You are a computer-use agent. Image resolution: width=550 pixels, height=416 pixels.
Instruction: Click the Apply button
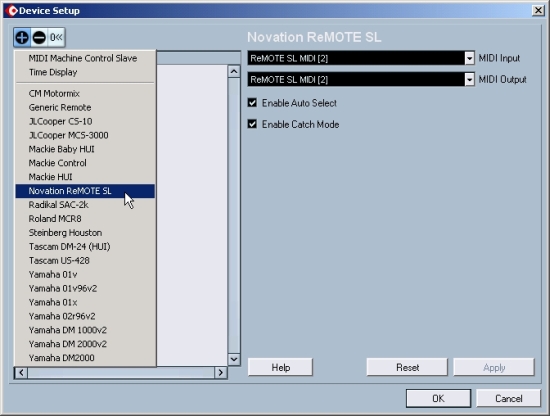point(494,367)
